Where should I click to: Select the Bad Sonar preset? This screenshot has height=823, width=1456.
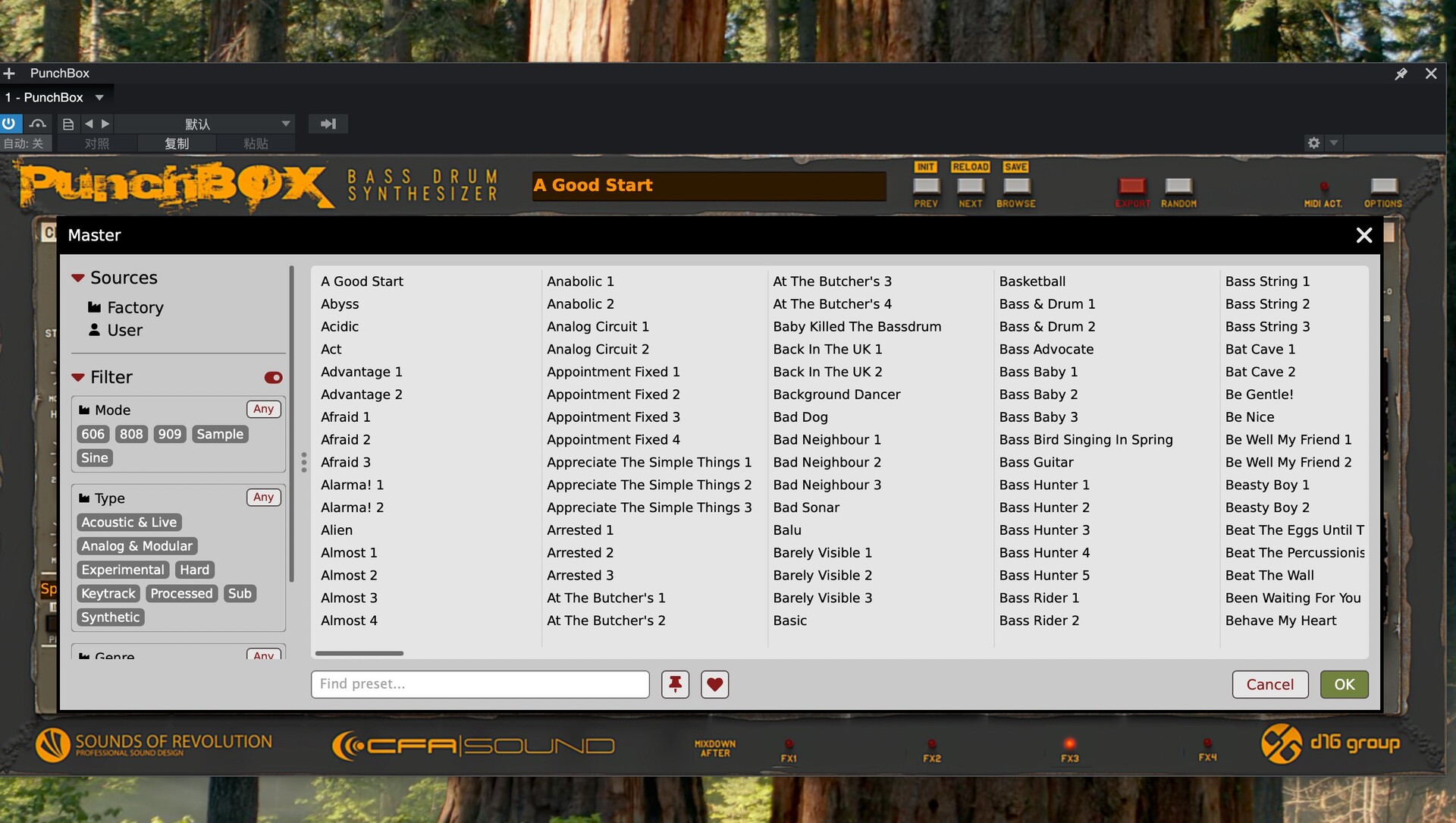tap(806, 507)
